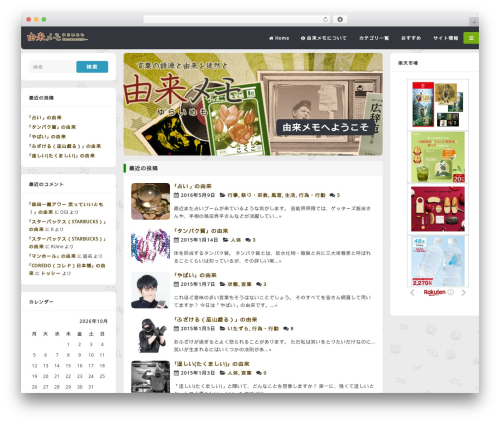Screen dimensions: 500x423
Task: Open カテゴリ一覧 nav menu
Action: (374, 38)
